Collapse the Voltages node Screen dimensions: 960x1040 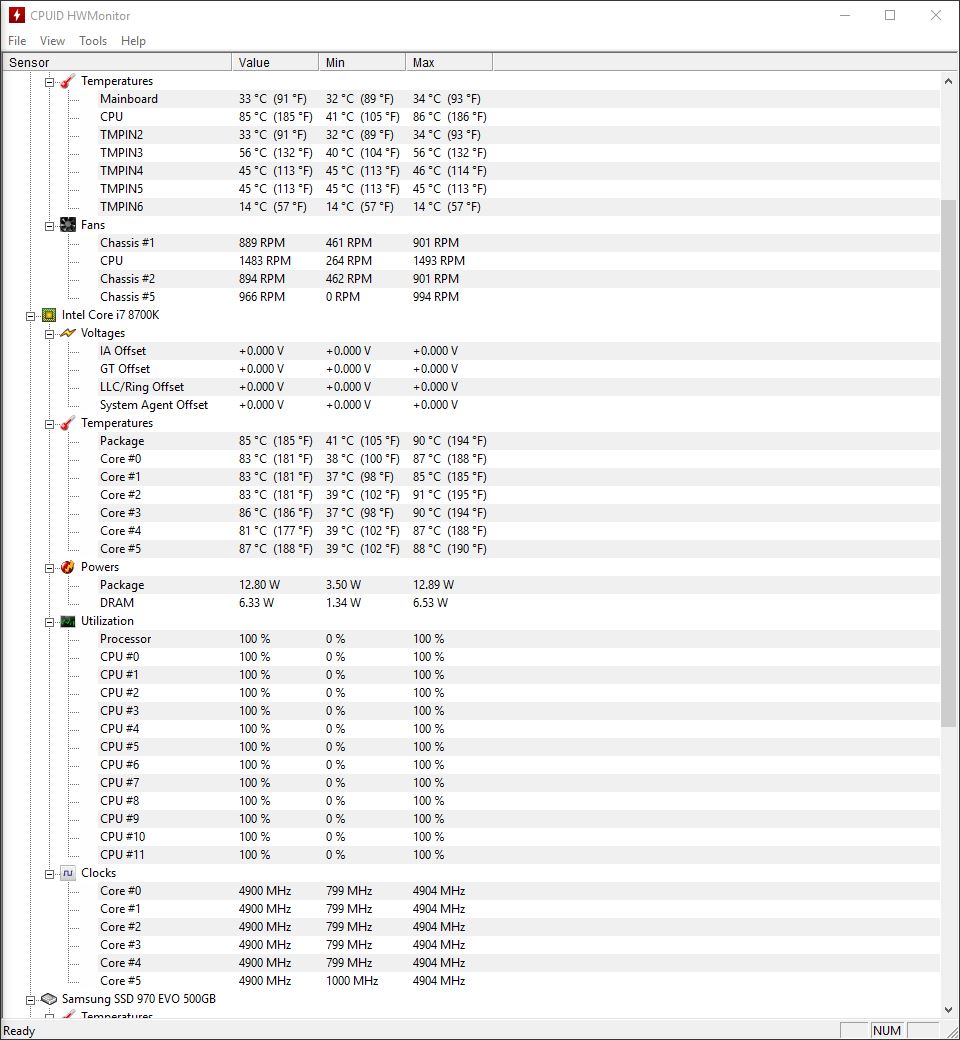pos(49,334)
